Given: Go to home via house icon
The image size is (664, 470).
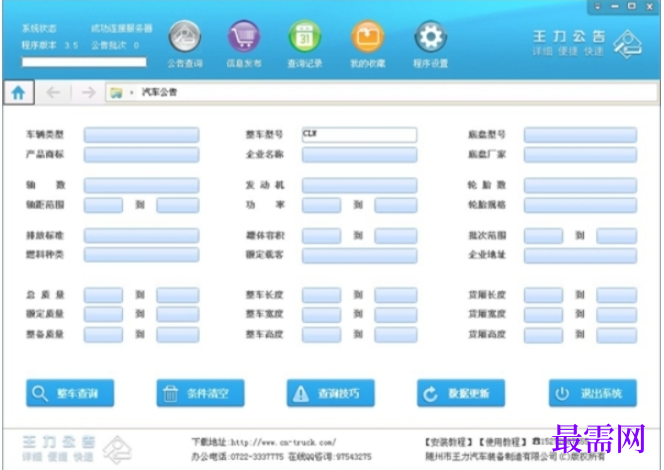Looking at the screenshot, I should [x=18, y=92].
